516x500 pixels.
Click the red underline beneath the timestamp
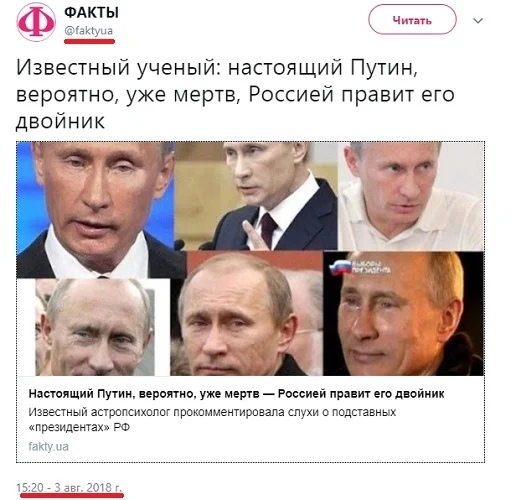point(72,495)
